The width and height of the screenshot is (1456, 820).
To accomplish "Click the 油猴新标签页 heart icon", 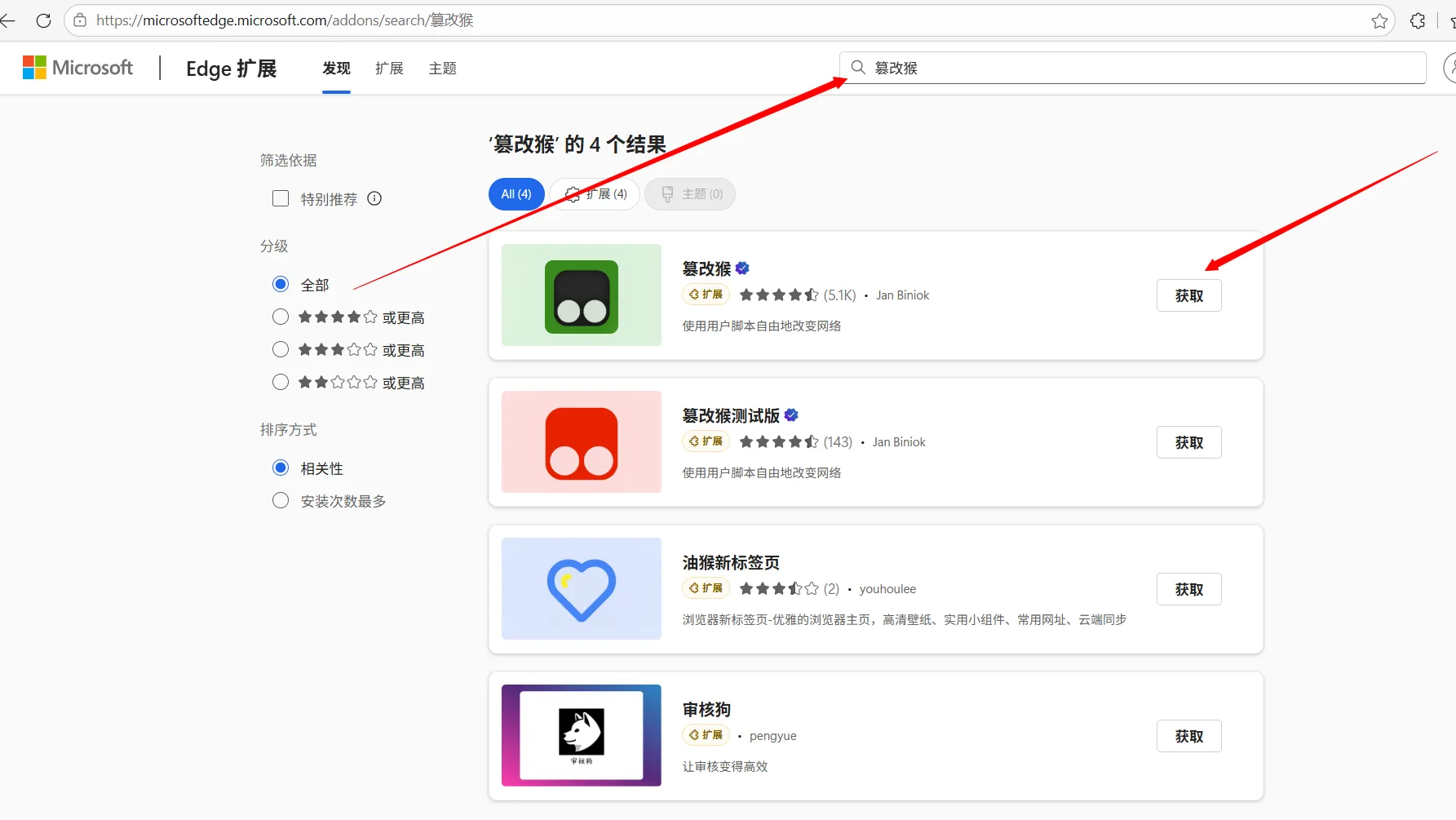I will pos(581,588).
